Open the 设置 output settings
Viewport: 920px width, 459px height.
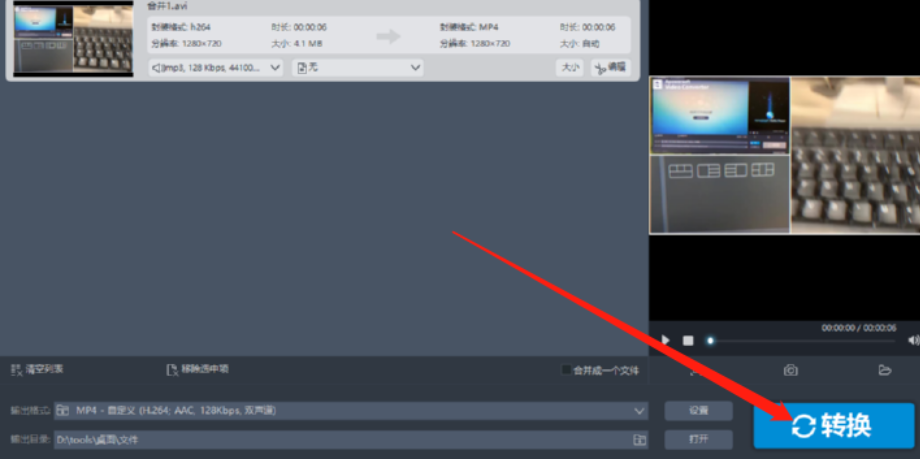[x=698, y=411]
